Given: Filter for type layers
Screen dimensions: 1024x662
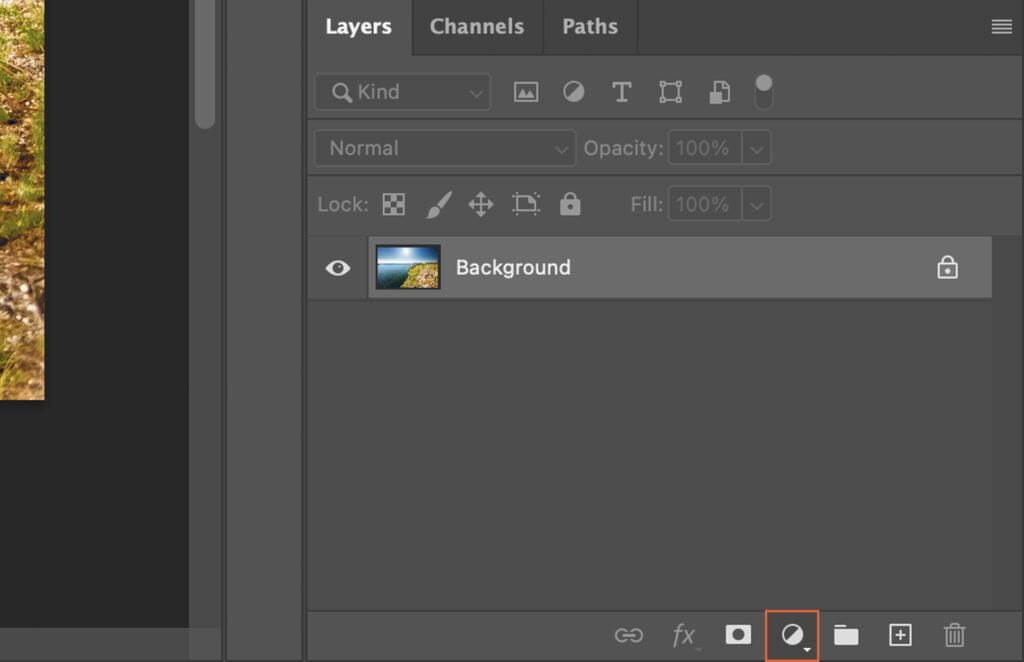Looking at the screenshot, I should [621, 91].
